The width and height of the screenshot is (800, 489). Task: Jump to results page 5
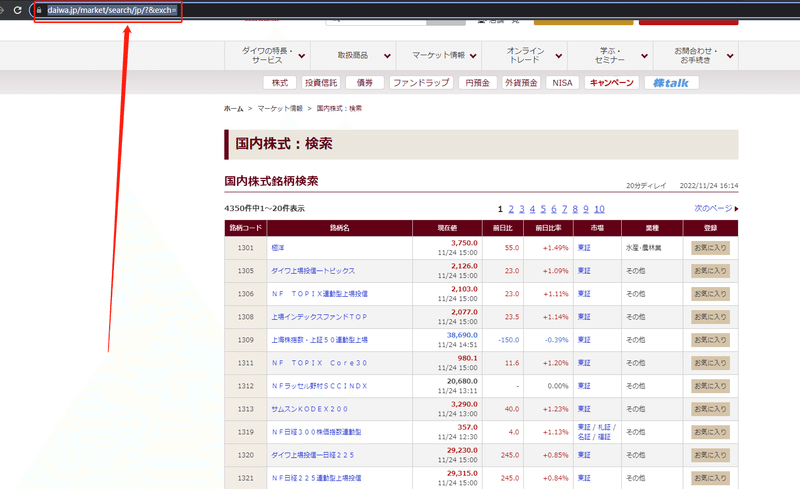tap(543, 209)
